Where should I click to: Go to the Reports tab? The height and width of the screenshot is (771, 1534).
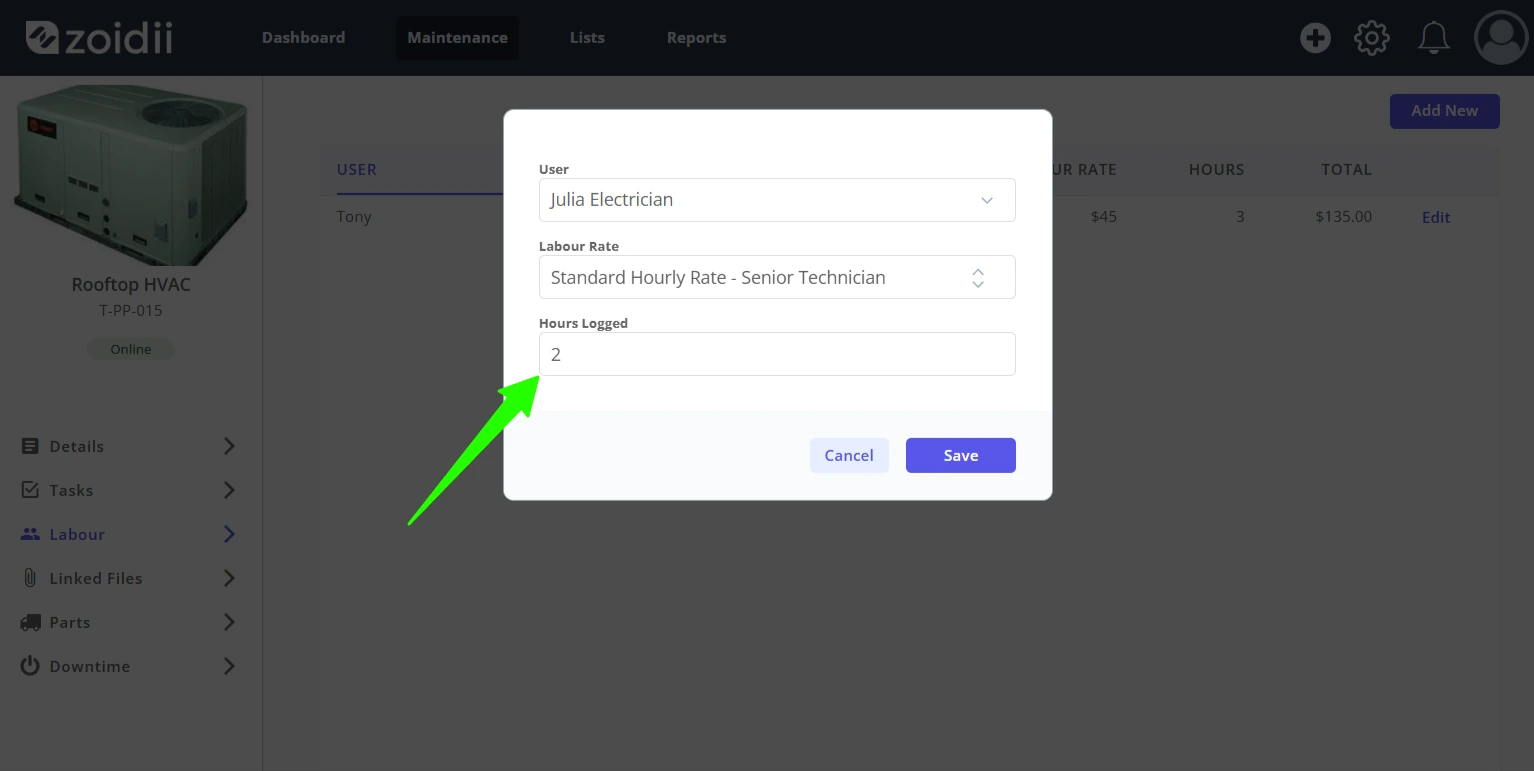point(696,38)
